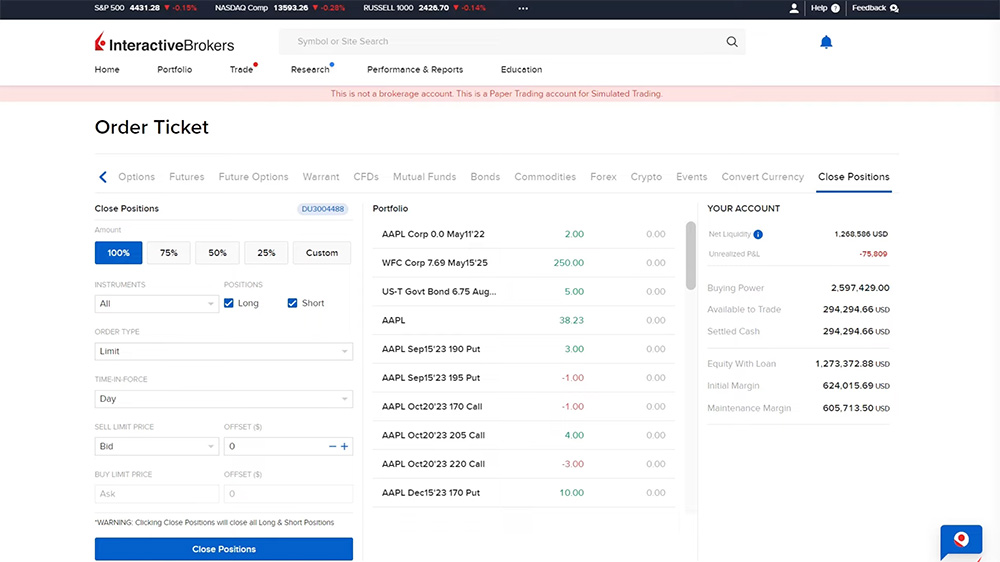Open the Instruments All dropdown
1000x562 pixels.
click(x=157, y=304)
